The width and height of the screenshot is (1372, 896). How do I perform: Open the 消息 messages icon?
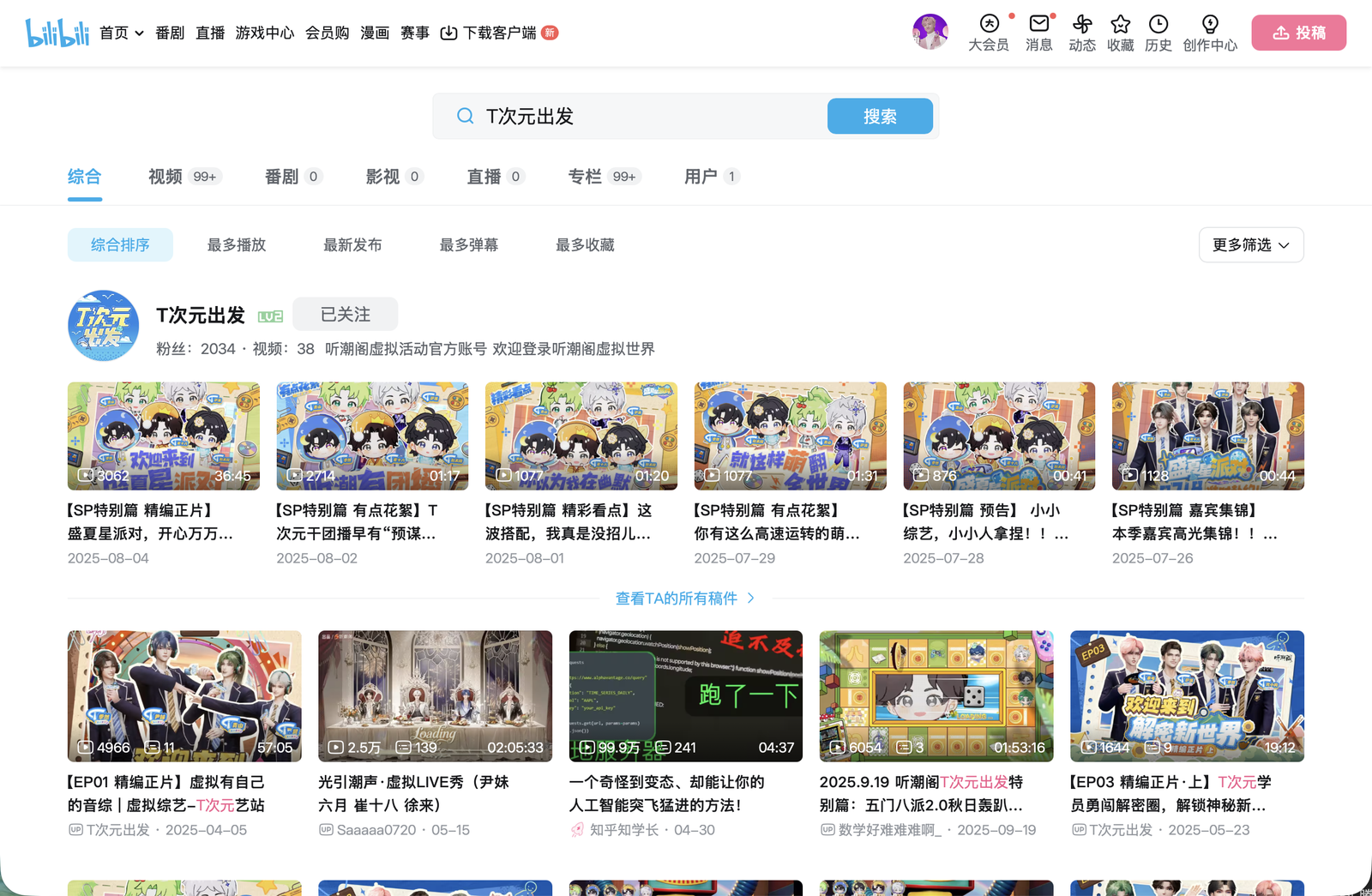tap(1038, 33)
